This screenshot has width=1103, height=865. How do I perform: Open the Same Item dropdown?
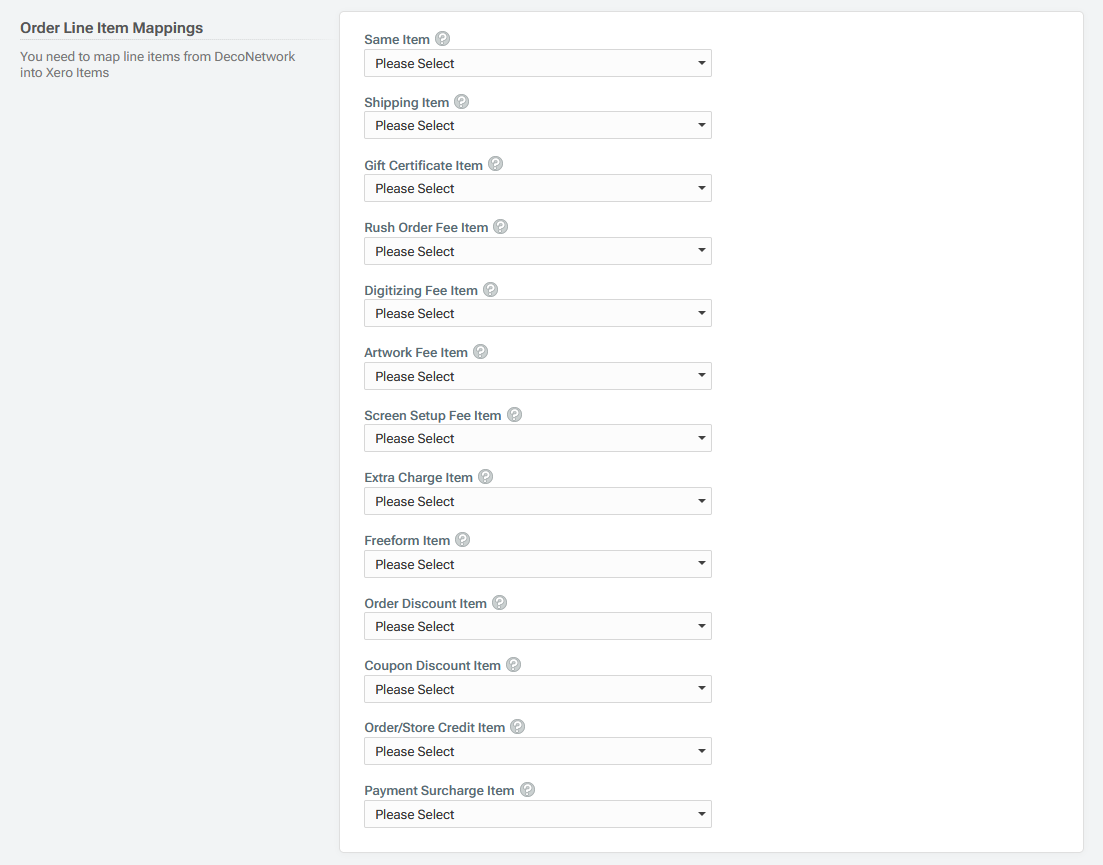[x=537, y=63]
